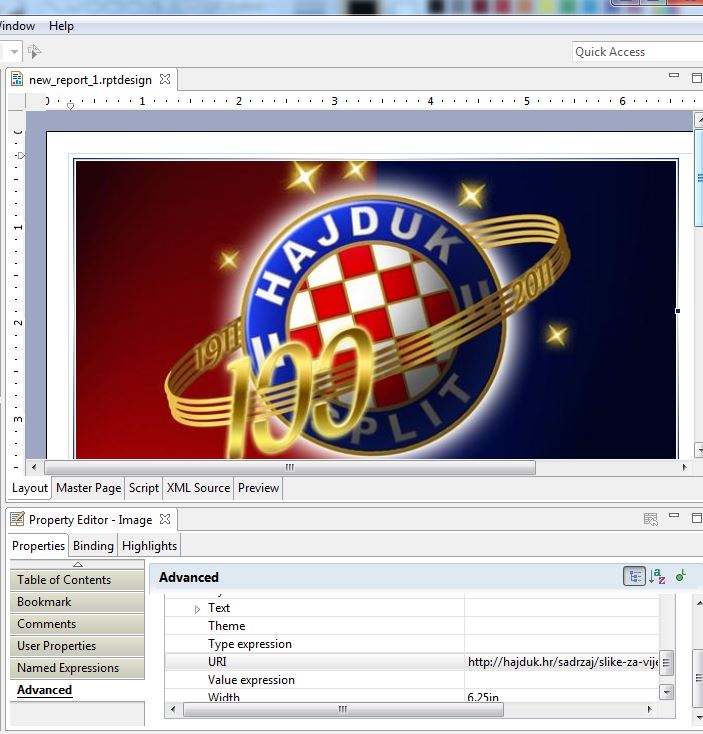Select the Type expression property row

tap(412, 644)
